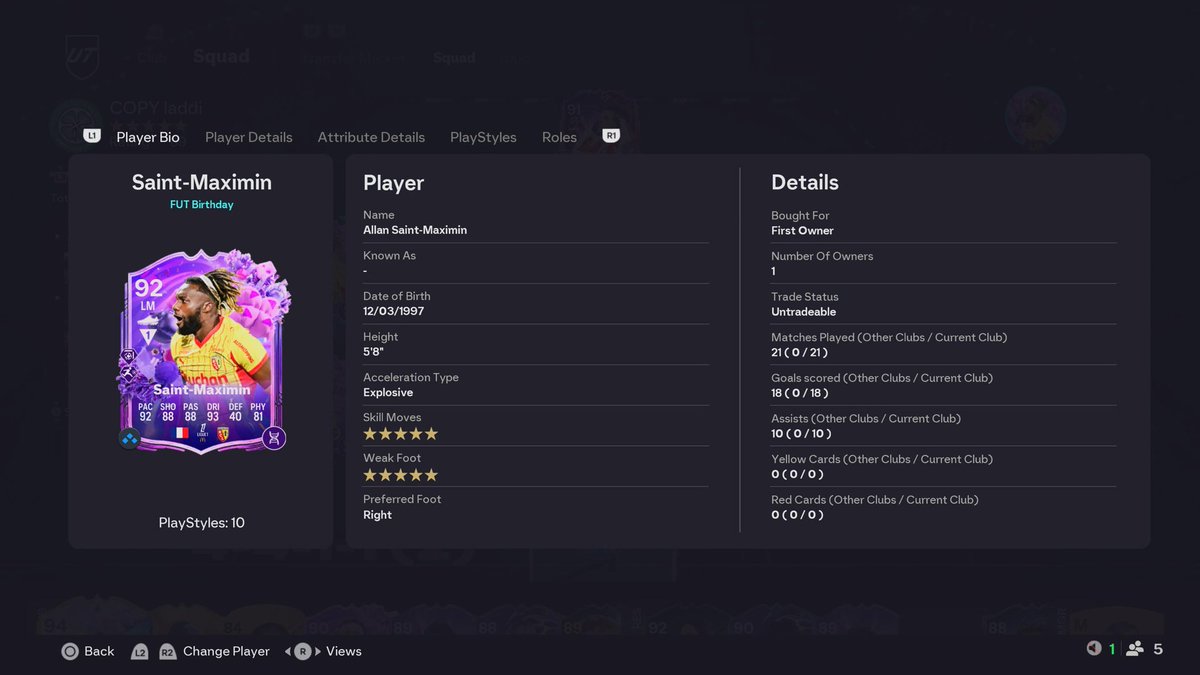Image resolution: width=1200 pixels, height=675 pixels.
Task: Click the cyan FUT Birthday label
Action: pyautogui.click(x=202, y=205)
